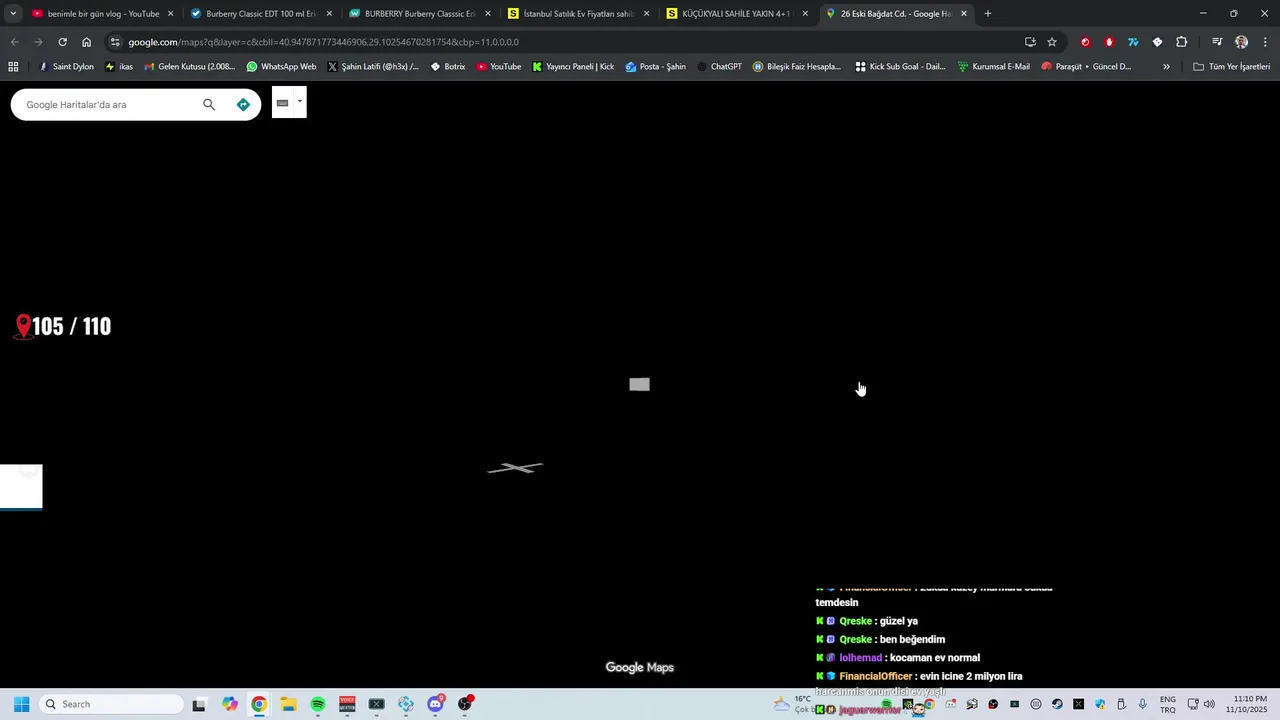This screenshot has width=1280, height=720.
Task: Click the Google Maps search magnifier icon
Action: [209, 104]
